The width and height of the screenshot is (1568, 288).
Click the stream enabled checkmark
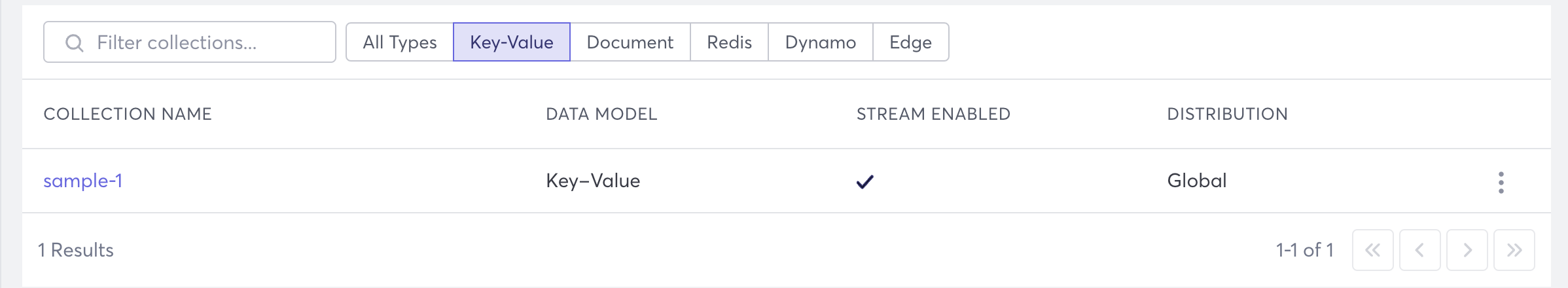point(864,182)
